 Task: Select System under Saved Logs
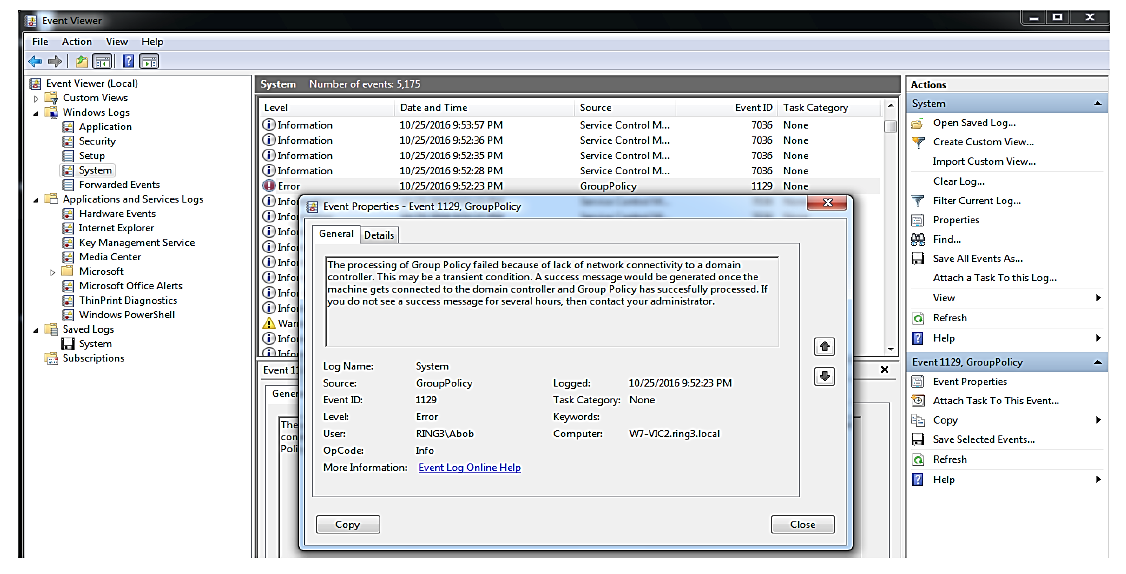coord(95,344)
